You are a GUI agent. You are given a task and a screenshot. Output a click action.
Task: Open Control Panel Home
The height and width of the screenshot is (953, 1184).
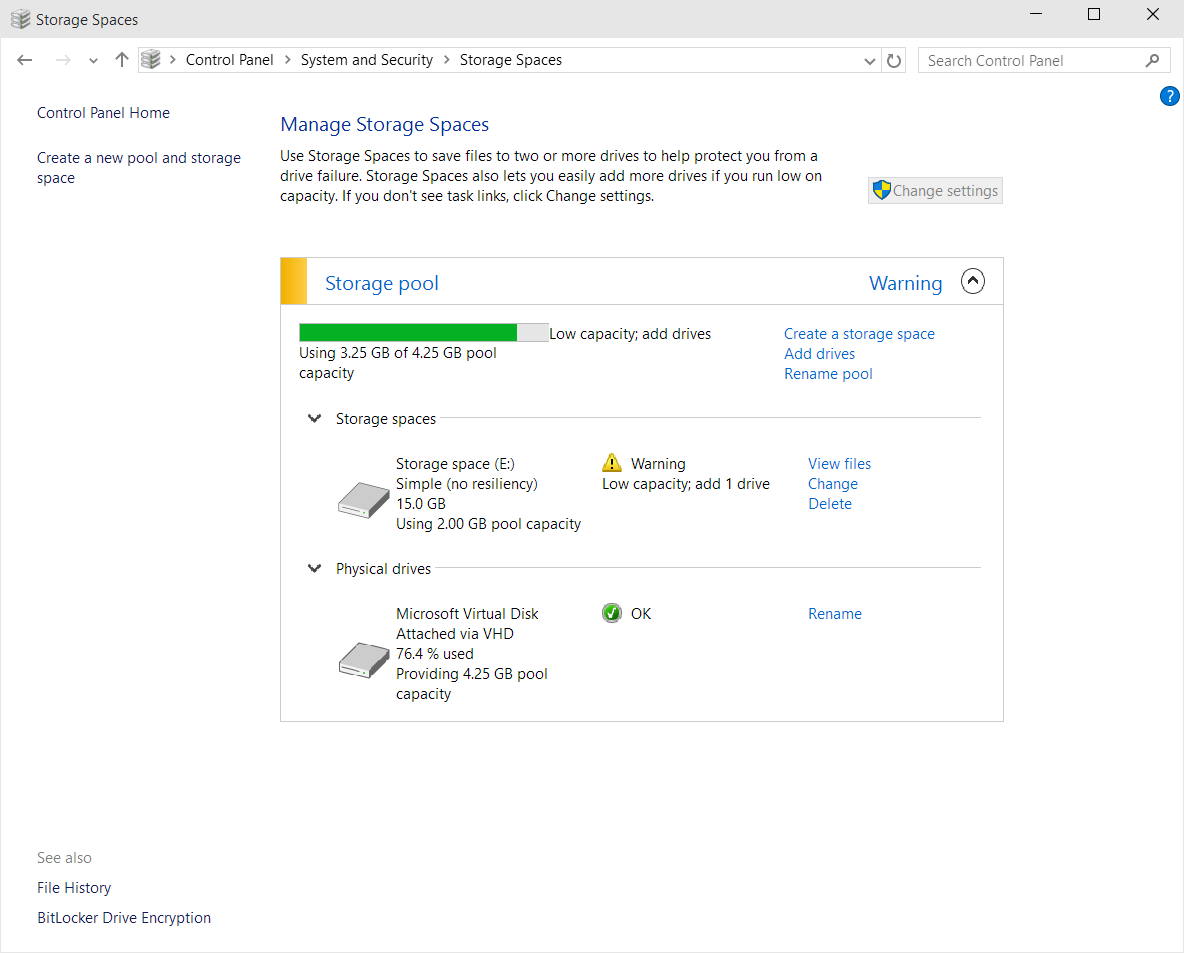tap(103, 113)
